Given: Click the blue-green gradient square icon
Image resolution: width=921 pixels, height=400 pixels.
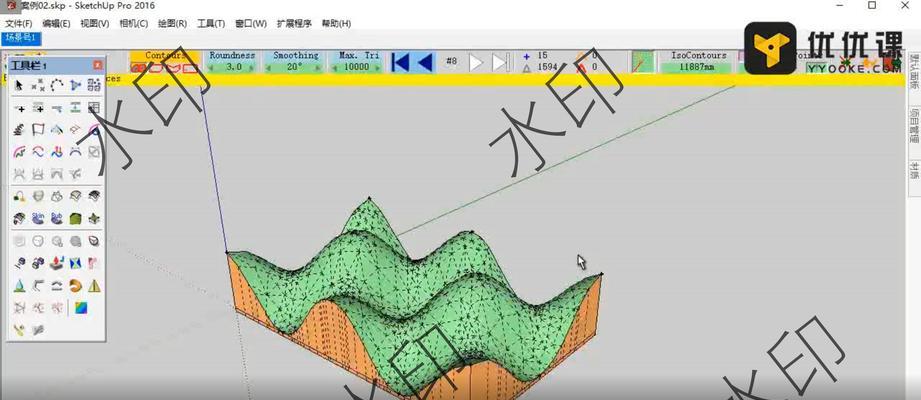Looking at the screenshot, I should coord(80,307).
